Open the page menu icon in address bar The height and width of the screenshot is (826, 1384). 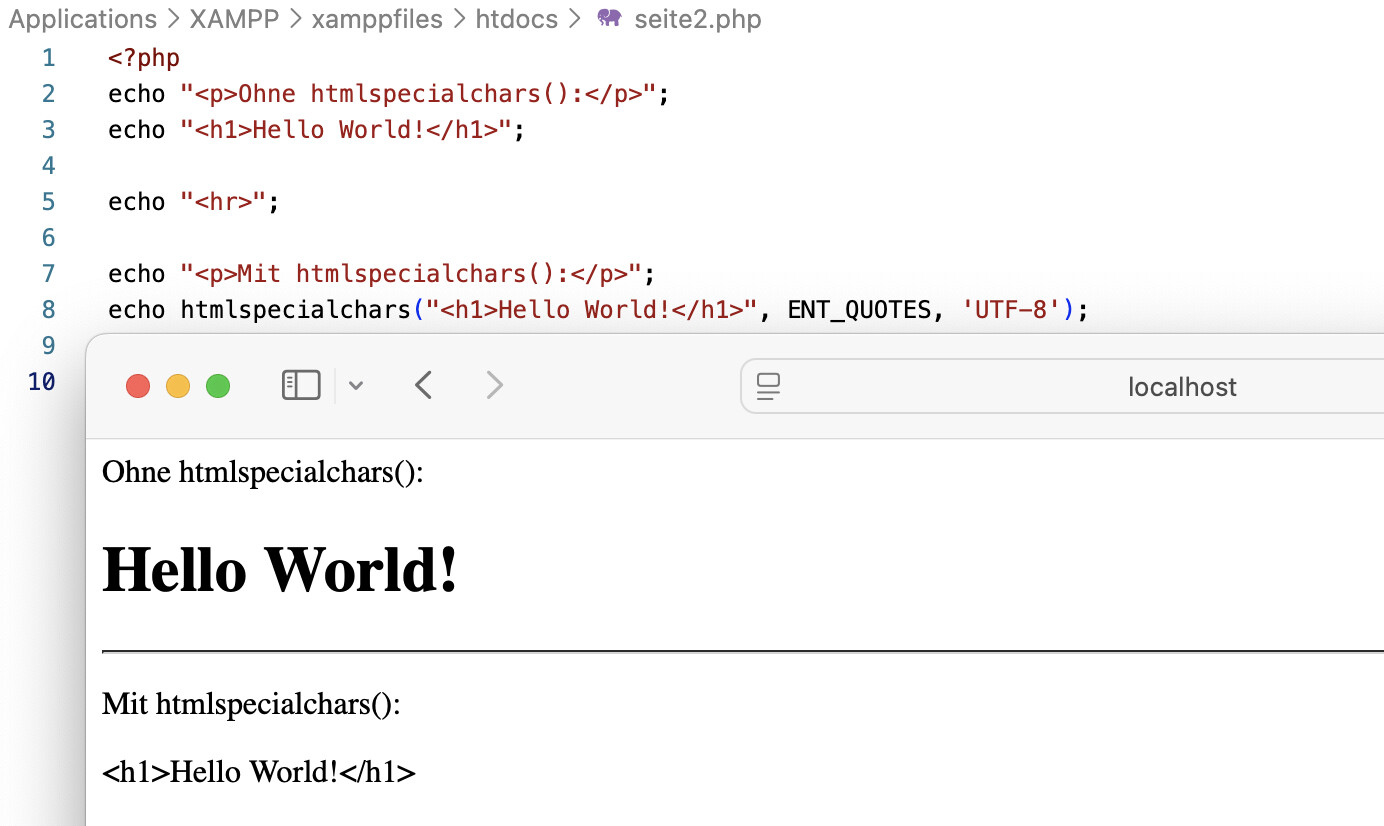point(768,386)
